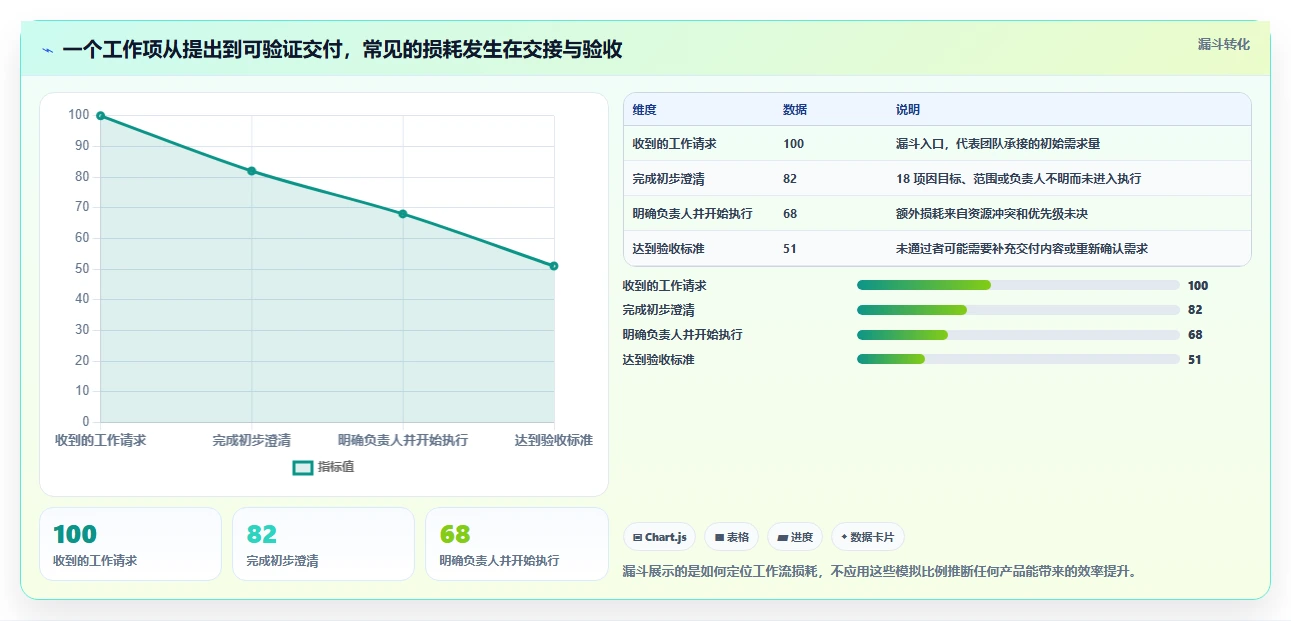This screenshot has width=1291, height=621.
Task: Click the 进度 chip
Action: (x=795, y=537)
